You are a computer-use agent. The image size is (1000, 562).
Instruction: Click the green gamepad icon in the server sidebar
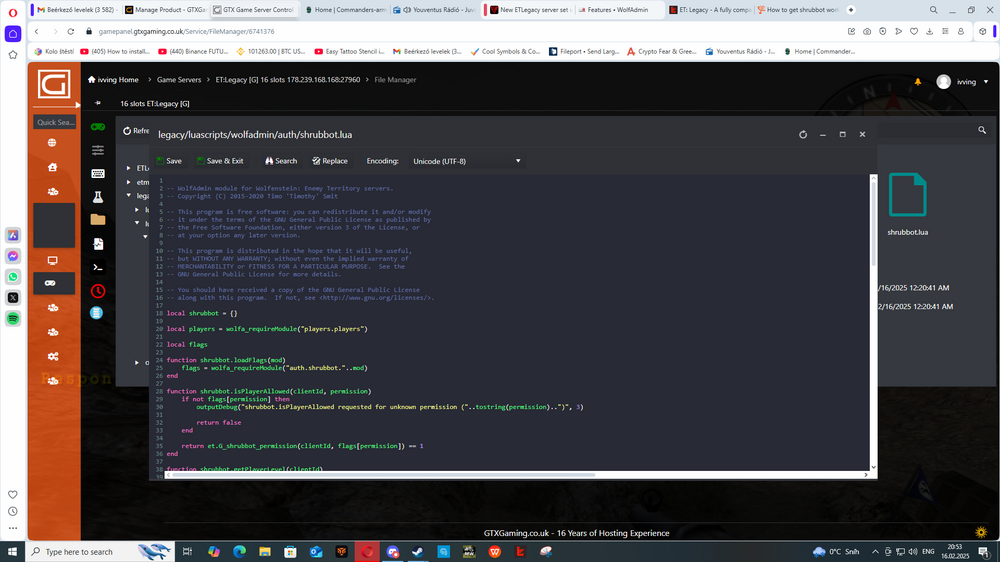[x=98, y=127]
